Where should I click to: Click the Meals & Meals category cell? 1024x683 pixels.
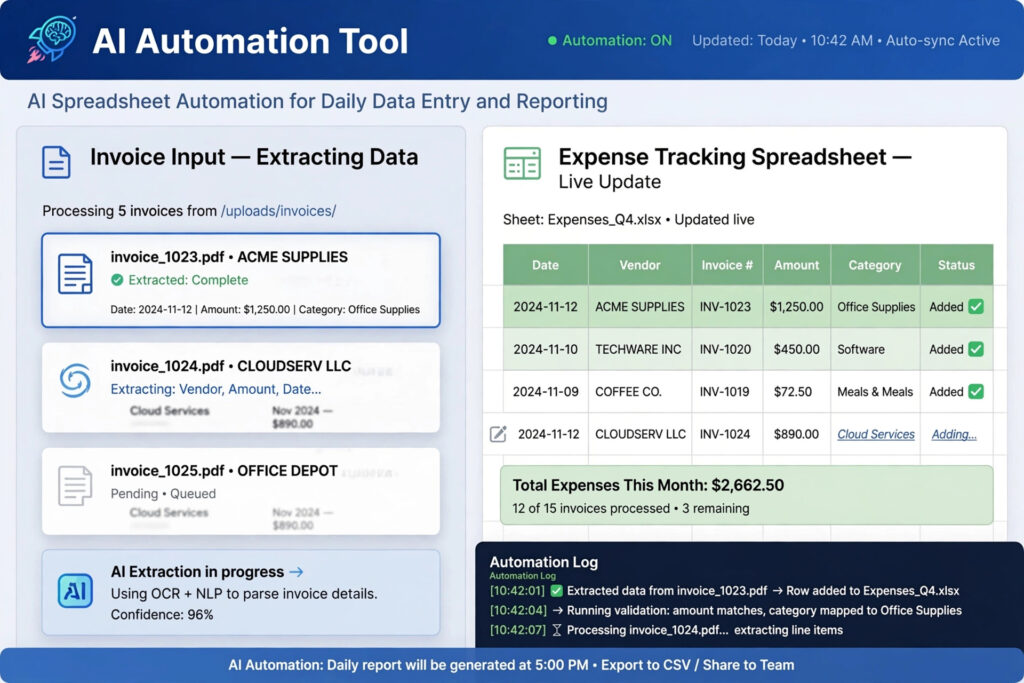point(875,392)
